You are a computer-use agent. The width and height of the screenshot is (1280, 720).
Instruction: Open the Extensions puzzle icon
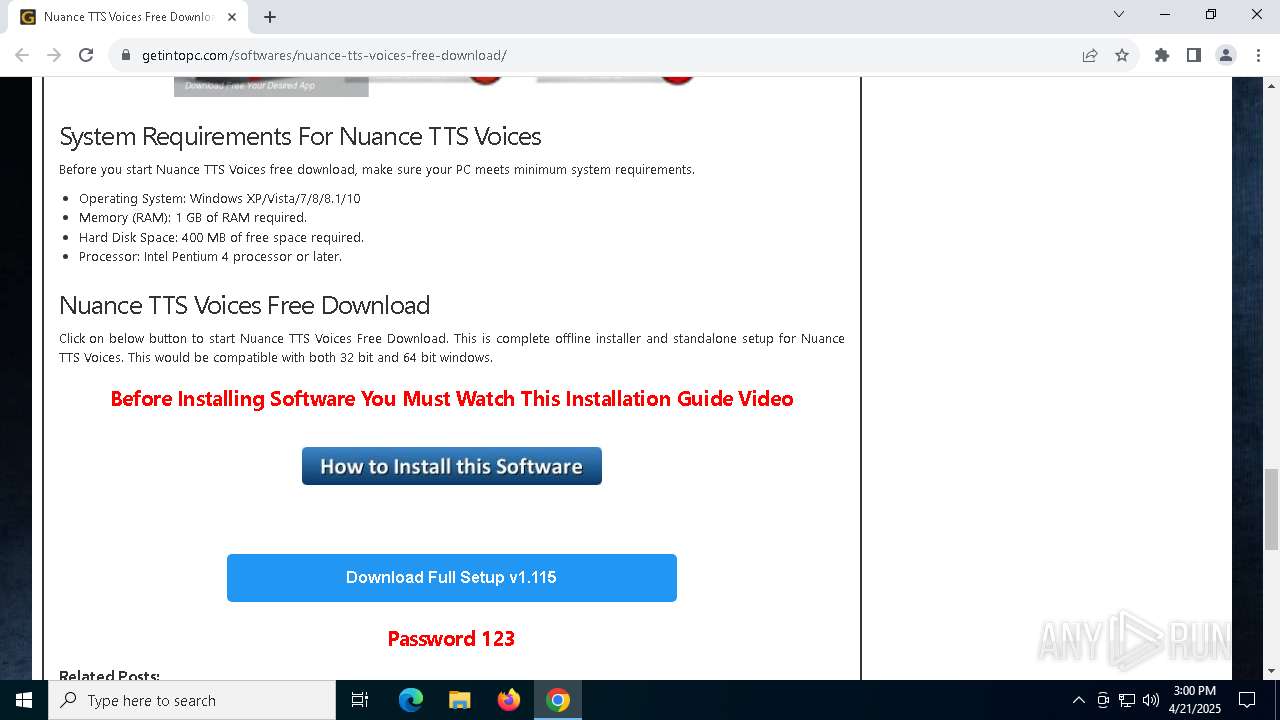click(1162, 55)
